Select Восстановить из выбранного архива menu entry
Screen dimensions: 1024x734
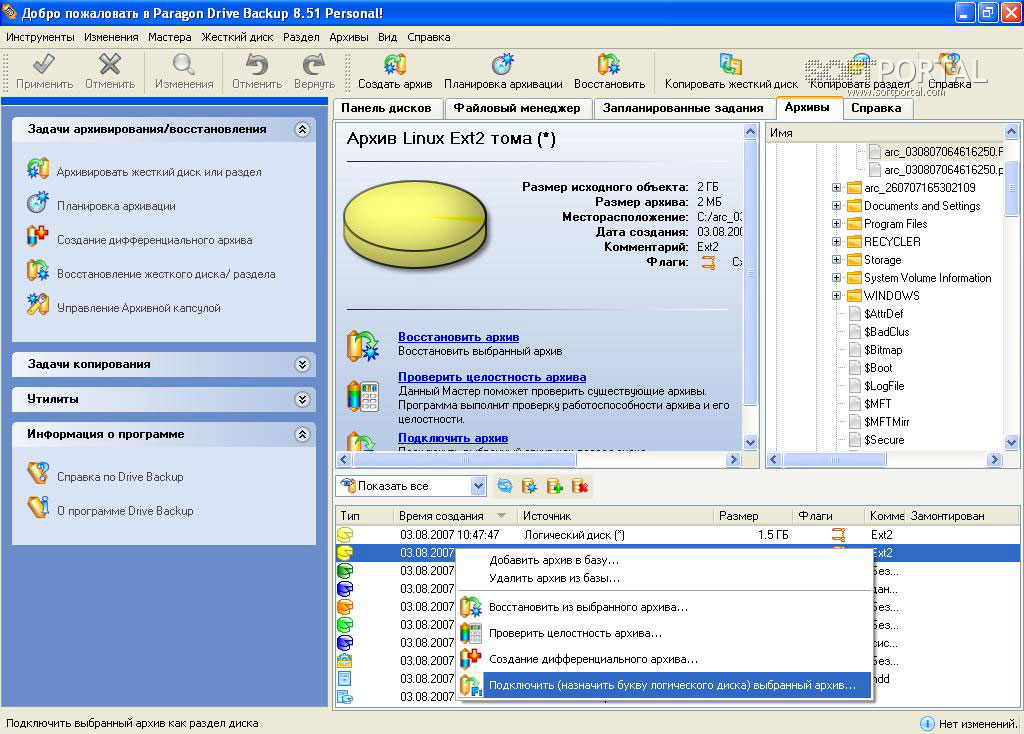click(x=664, y=607)
